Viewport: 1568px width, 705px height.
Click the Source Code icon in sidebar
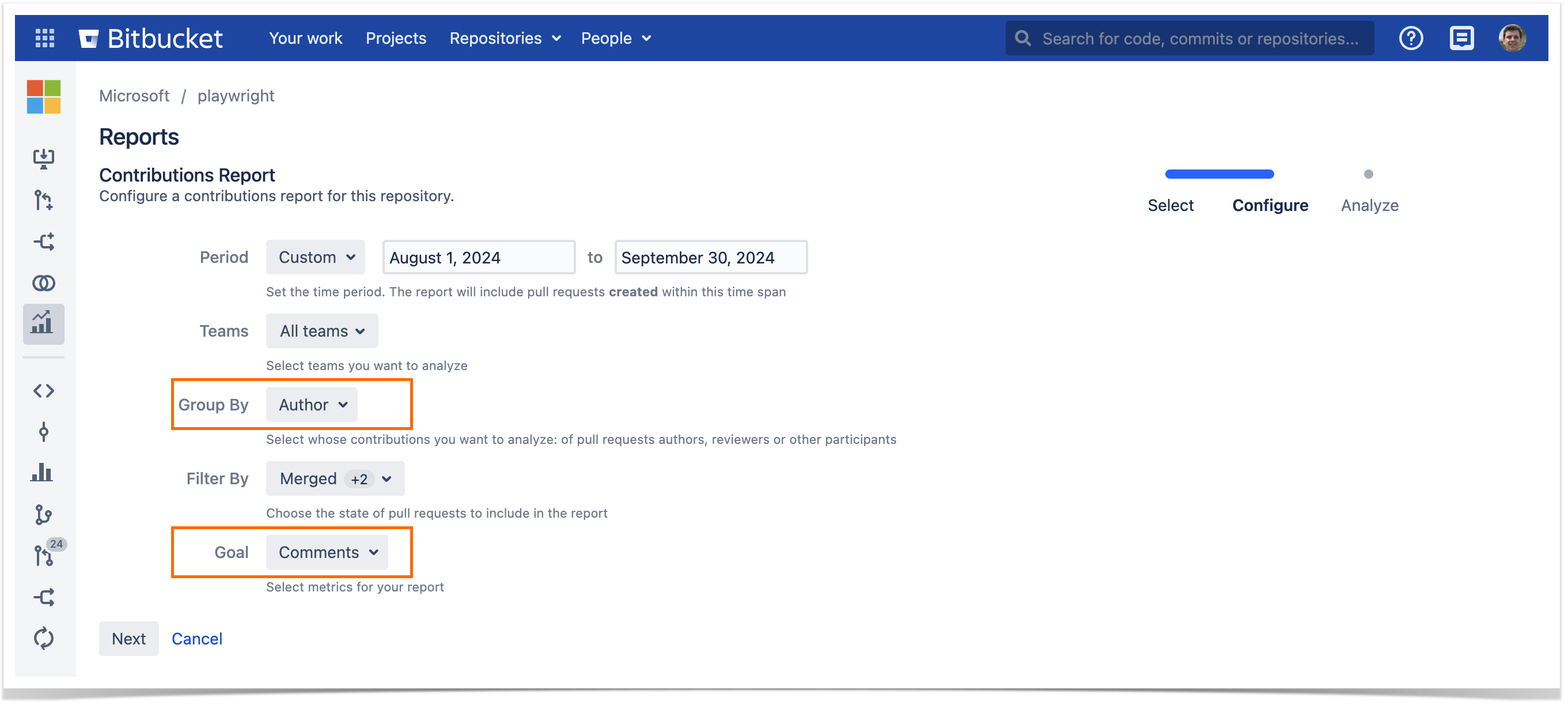[44, 391]
